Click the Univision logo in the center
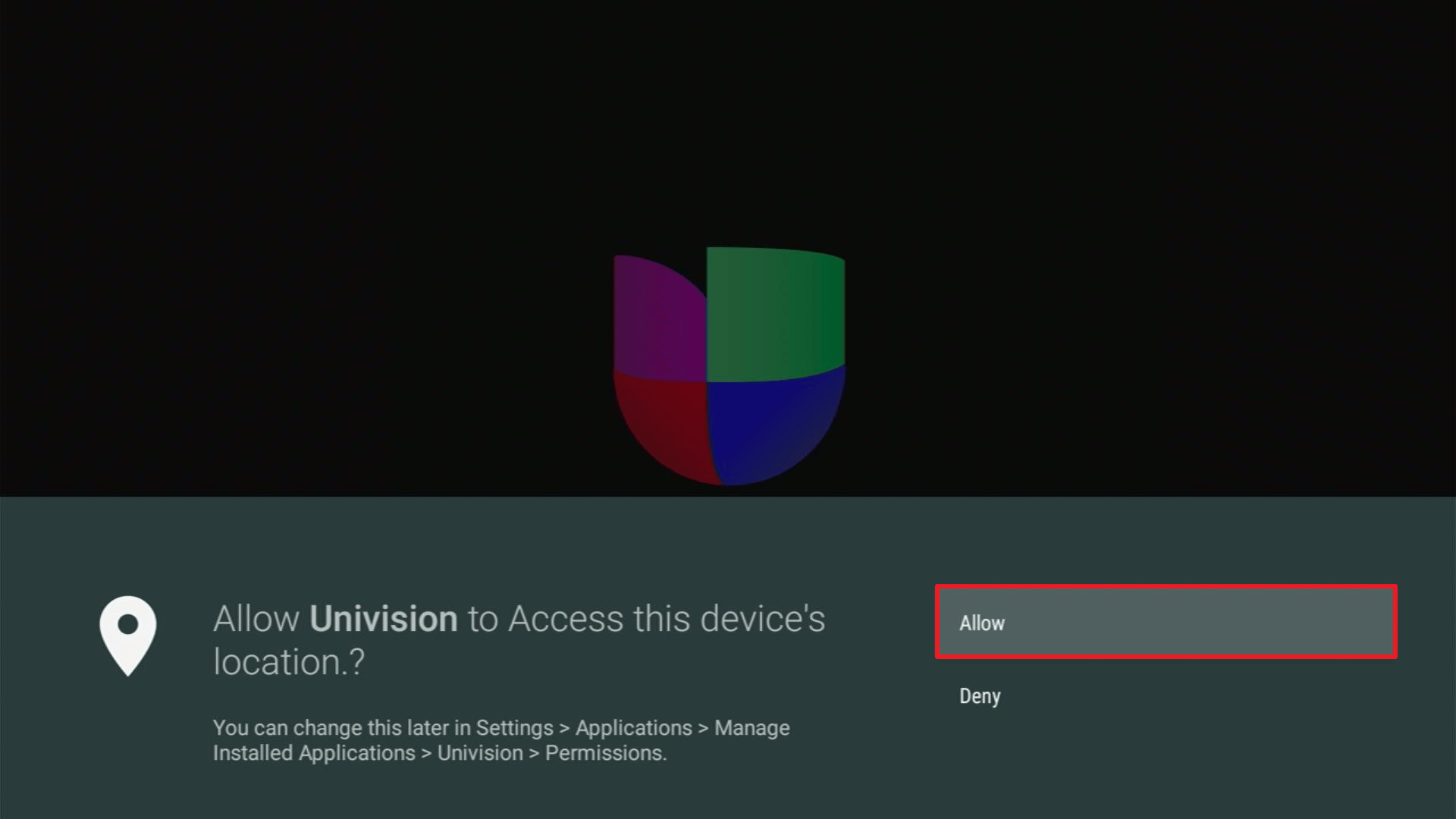1456x819 pixels. 729,366
